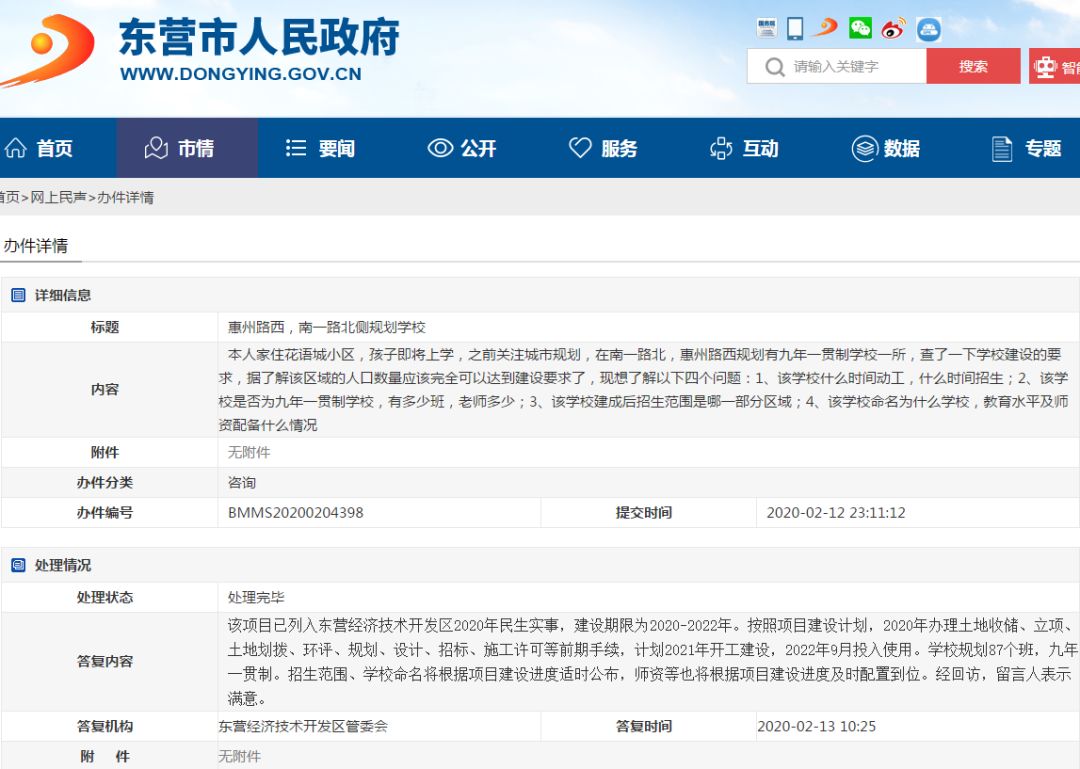
Task: Click the 无附件 value in 处理情况 section
Action: [x=240, y=757]
